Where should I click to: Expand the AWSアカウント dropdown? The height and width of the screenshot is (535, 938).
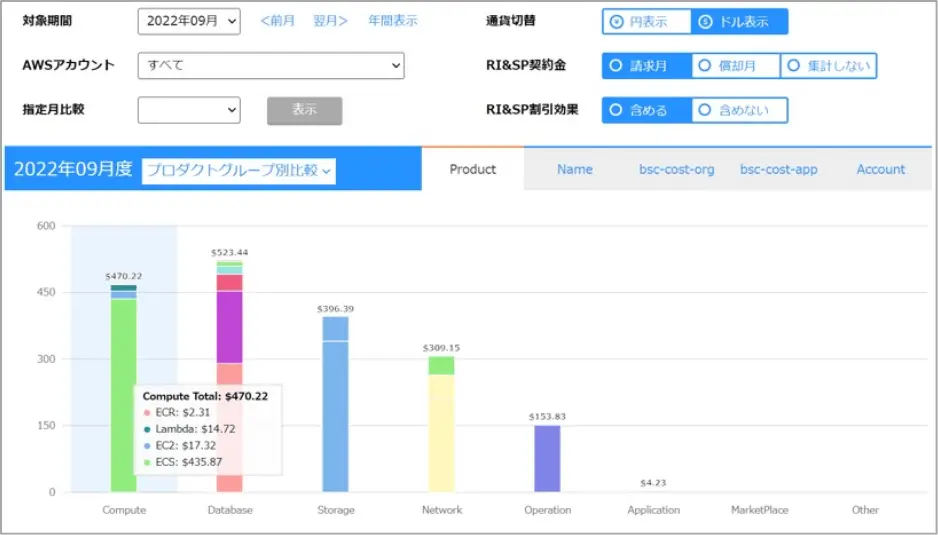[x=270, y=66]
